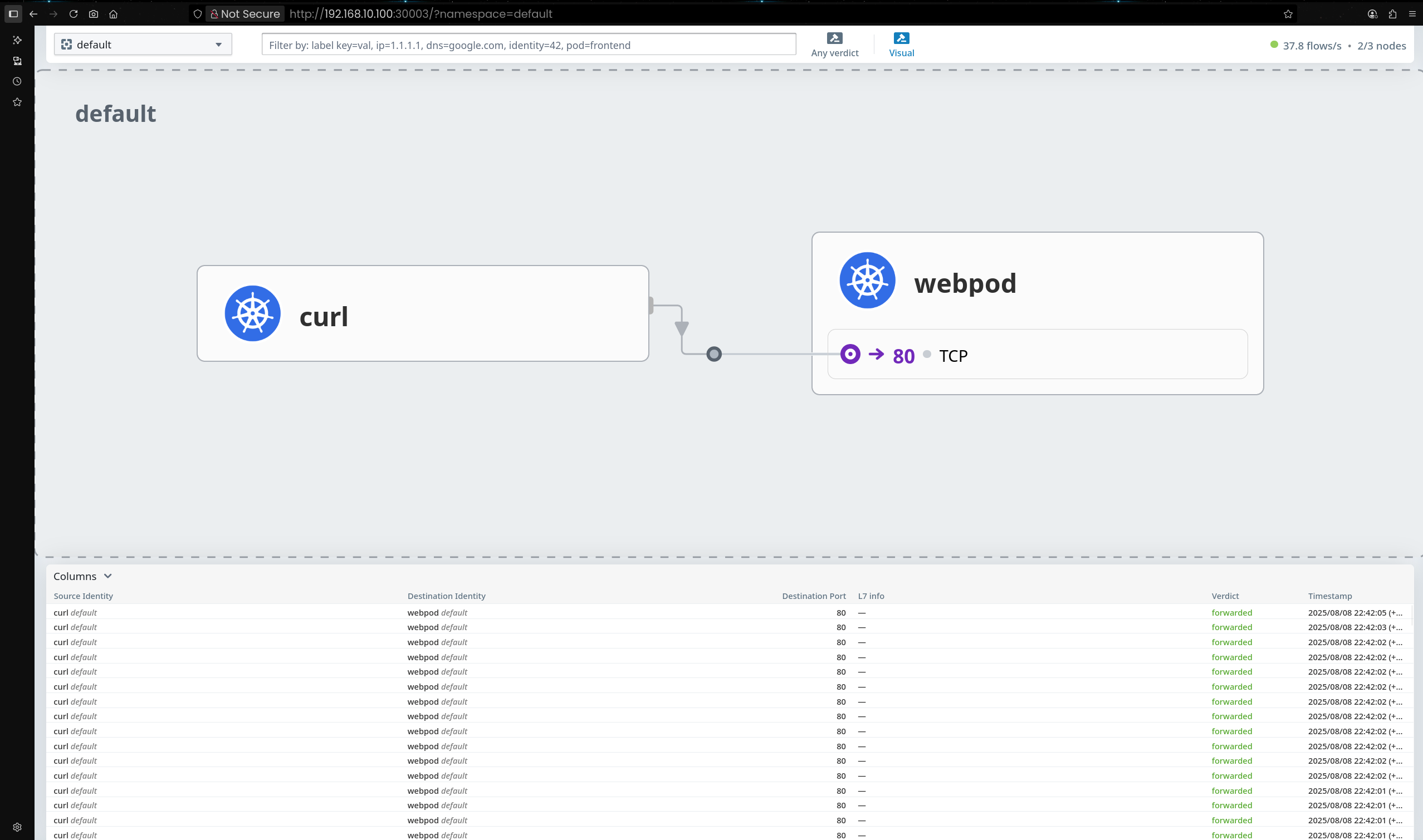Viewport: 1423px width, 840px height.
Task: Click the TCP protocol label in webpod
Action: [x=953, y=356]
